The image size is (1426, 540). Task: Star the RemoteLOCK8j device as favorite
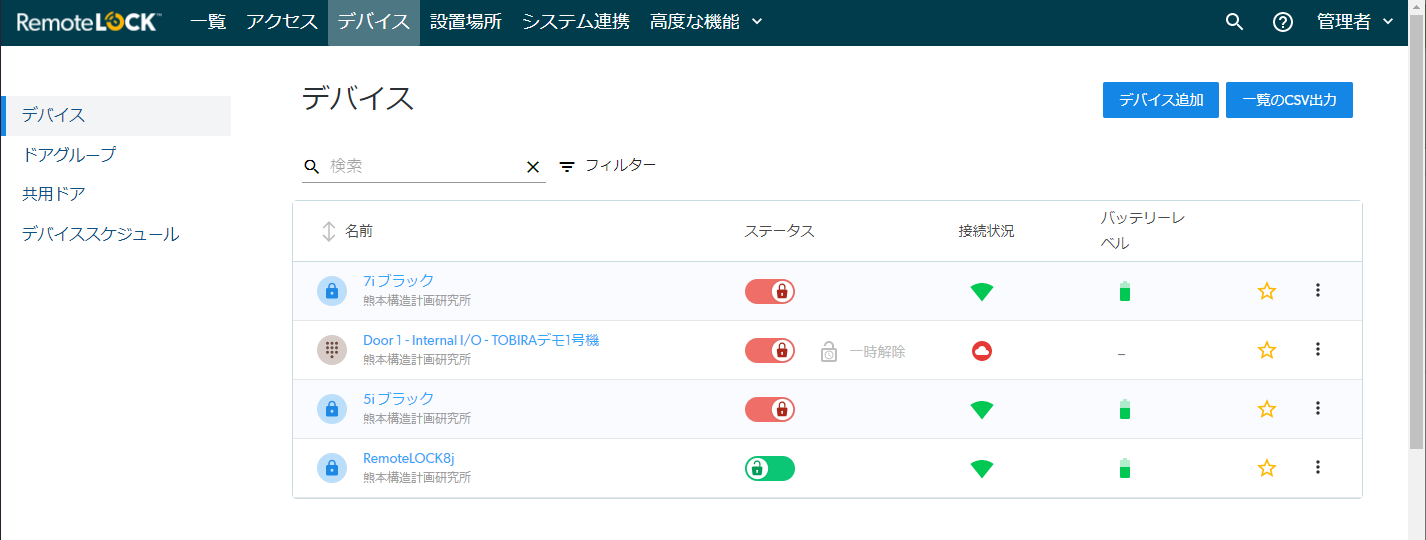pos(1267,468)
